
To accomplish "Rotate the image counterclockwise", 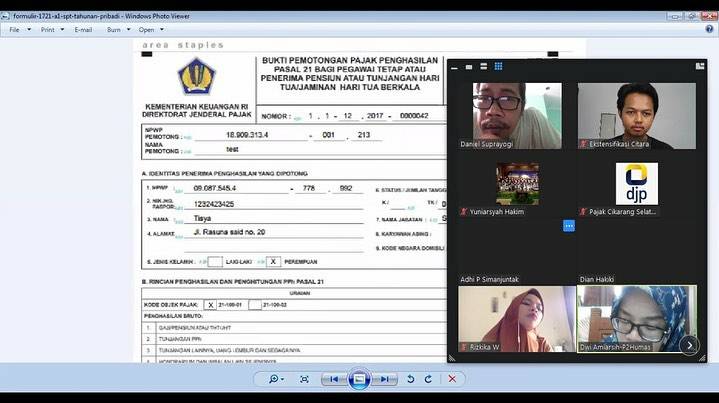I will click(408, 379).
